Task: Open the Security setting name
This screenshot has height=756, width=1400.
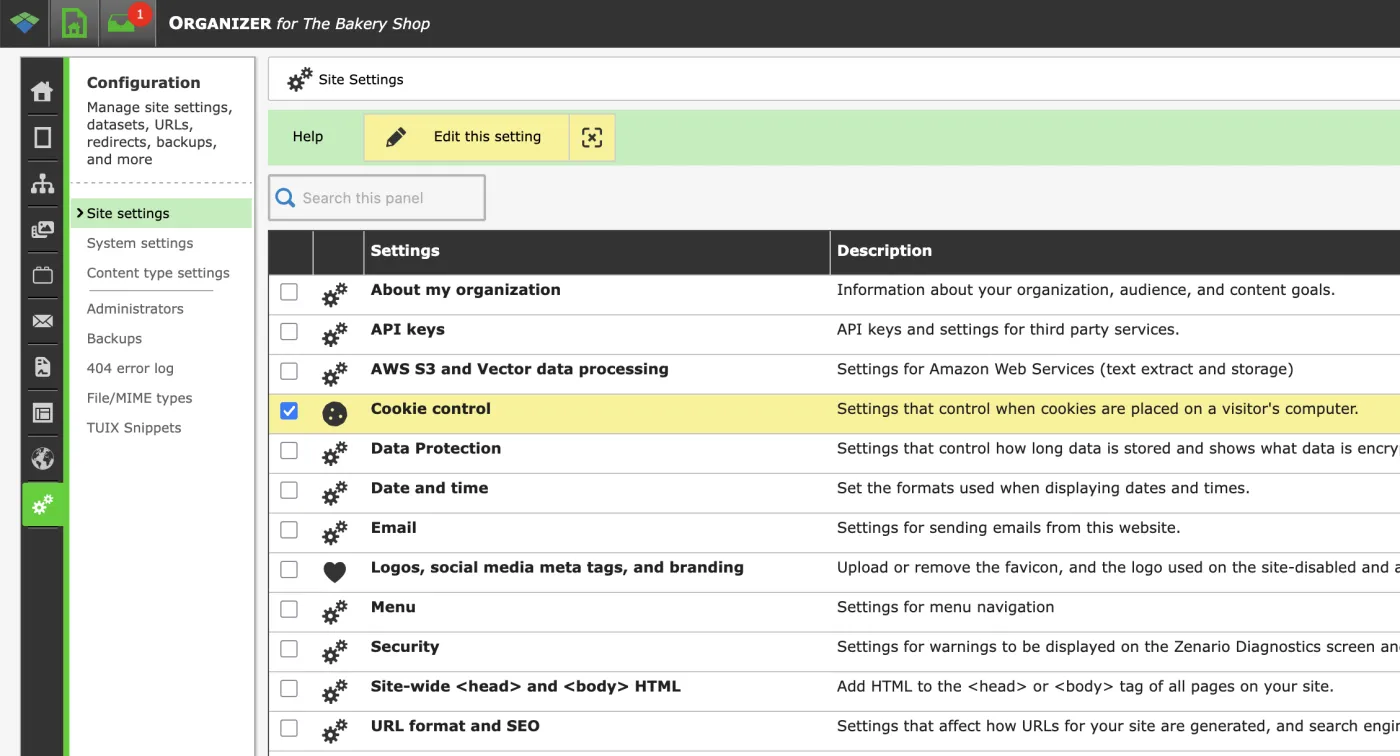Action: (405, 647)
